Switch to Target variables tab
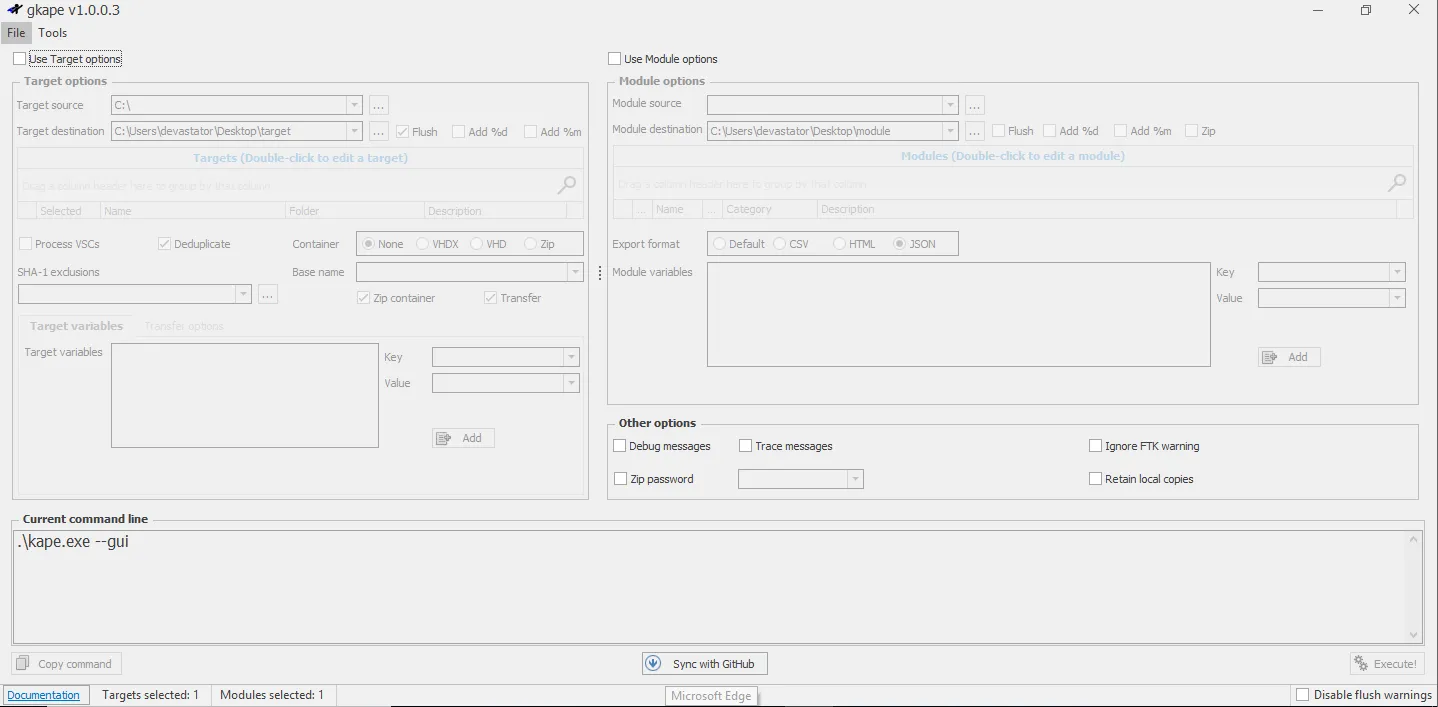Screen dimensions: 1438x707 pyautogui.click(x=76, y=326)
